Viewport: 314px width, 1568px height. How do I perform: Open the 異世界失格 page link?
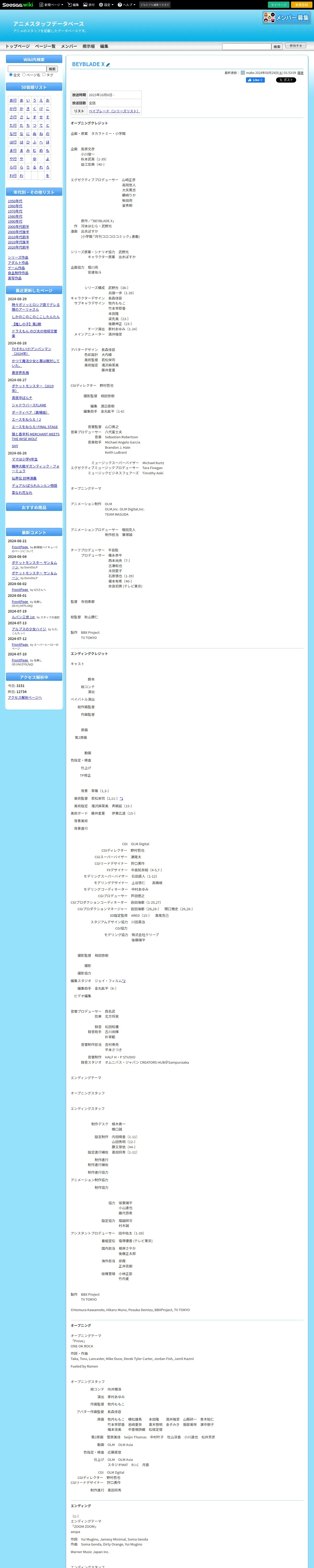coord(20,372)
